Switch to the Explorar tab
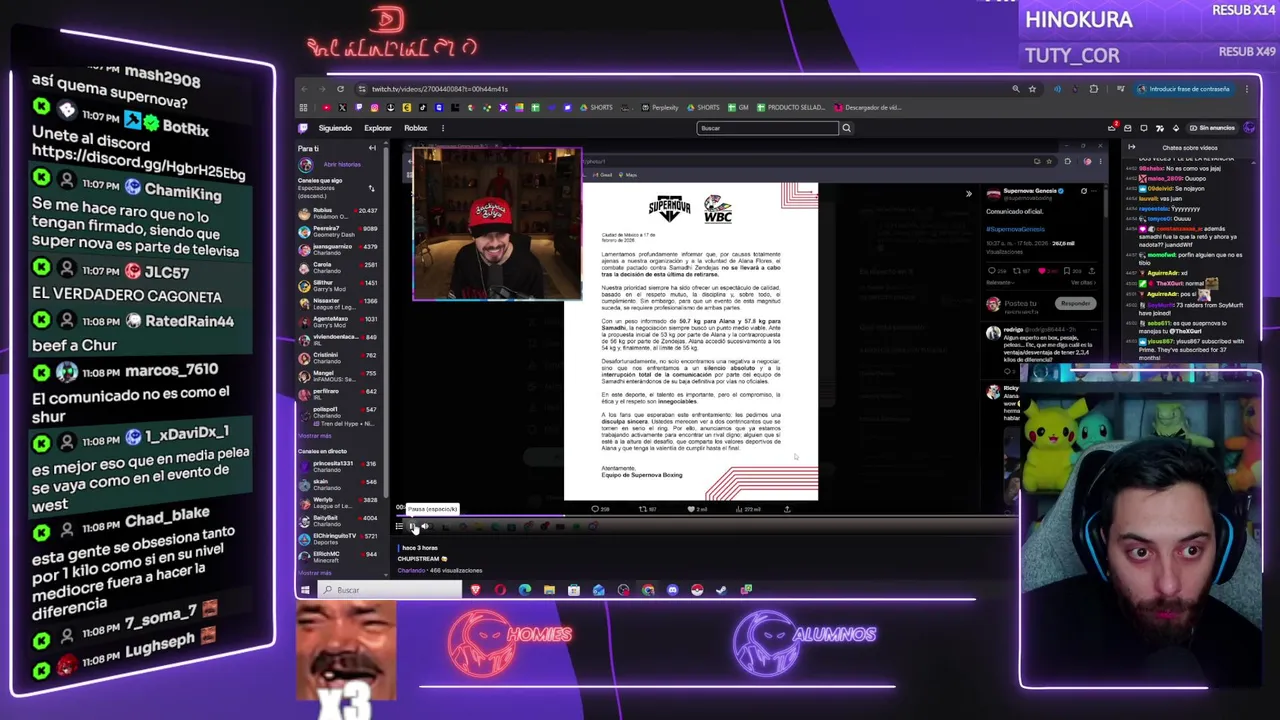The height and width of the screenshot is (720, 1280). point(378,128)
